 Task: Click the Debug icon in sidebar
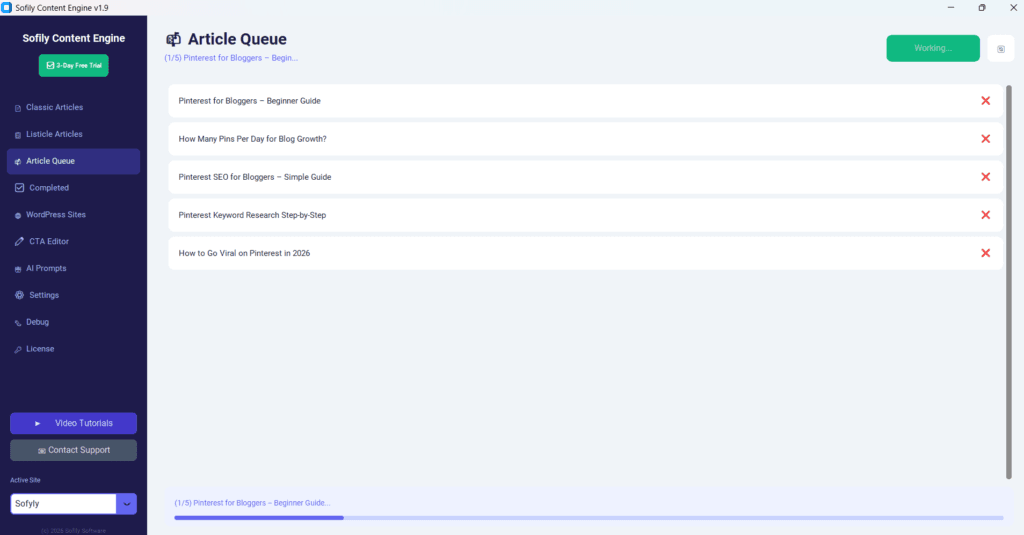click(x=18, y=323)
